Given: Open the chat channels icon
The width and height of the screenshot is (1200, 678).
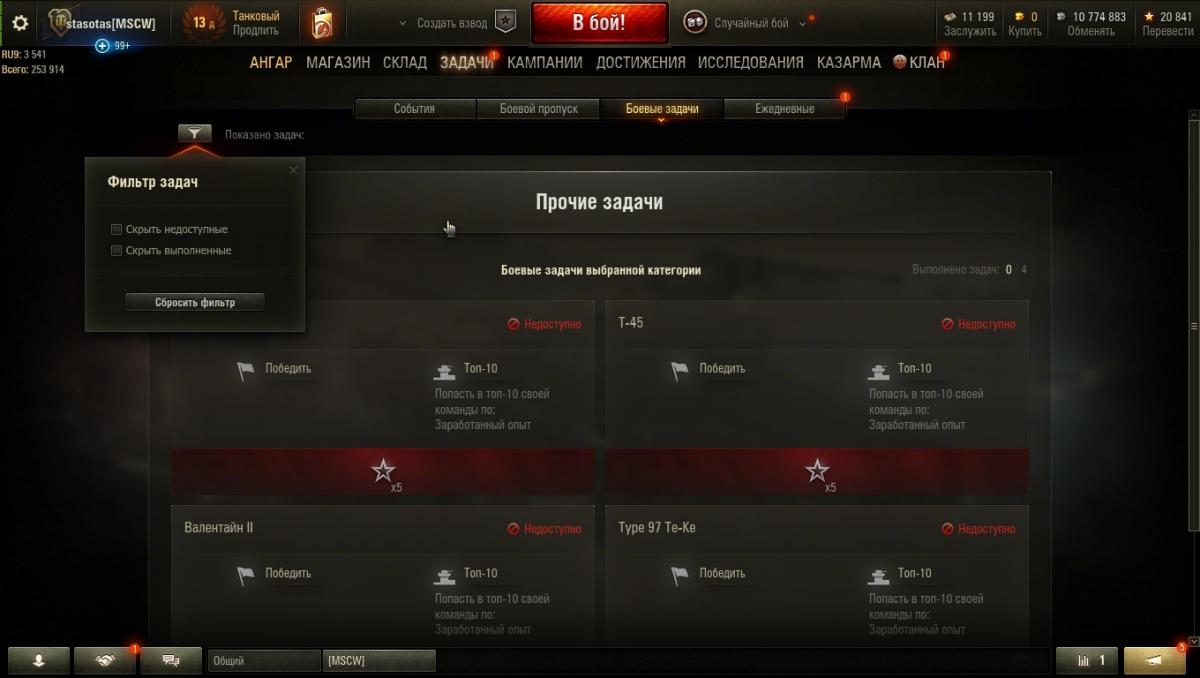Looking at the screenshot, I should click(x=170, y=660).
